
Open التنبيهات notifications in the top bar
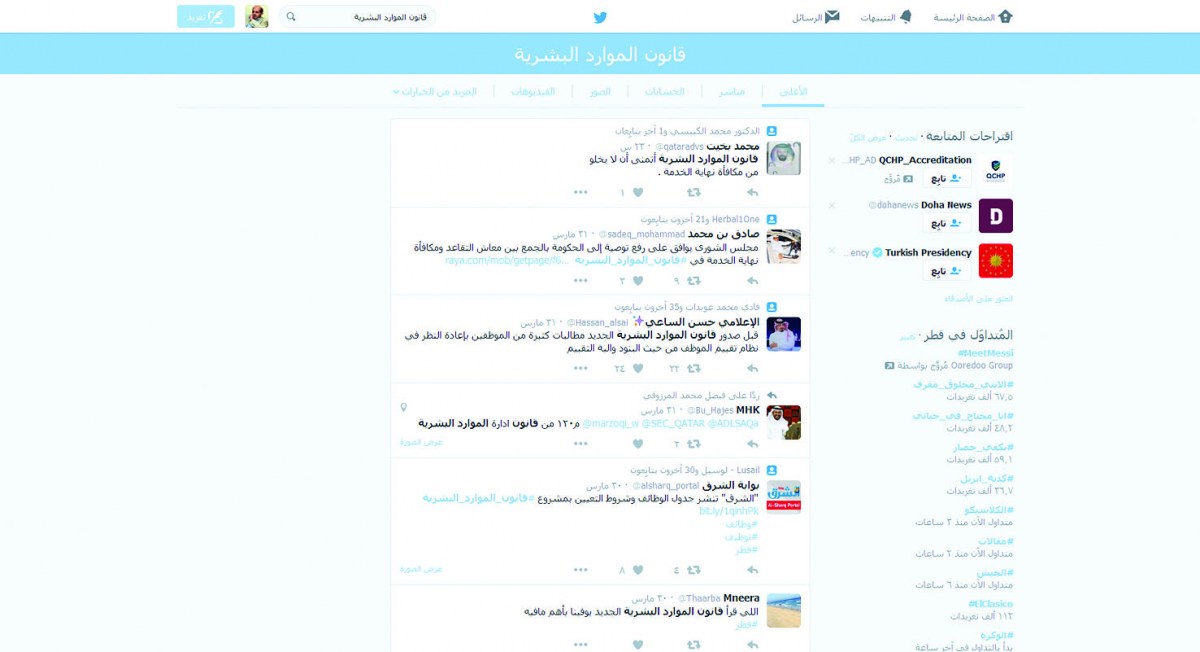tap(886, 17)
